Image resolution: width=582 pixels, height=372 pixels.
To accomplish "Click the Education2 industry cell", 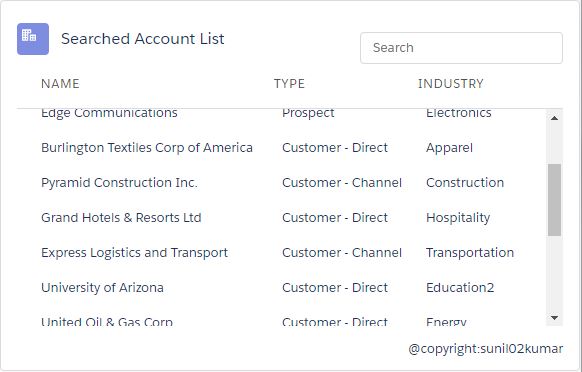I will coord(460,288).
